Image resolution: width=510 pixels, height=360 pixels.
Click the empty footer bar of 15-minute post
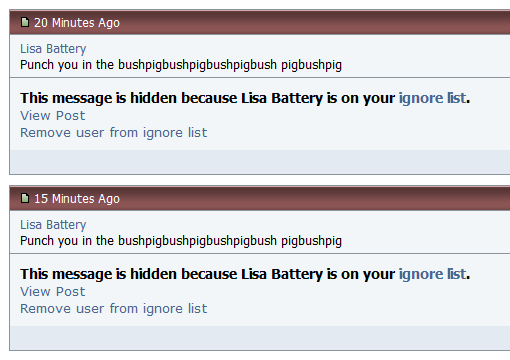click(x=260, y=338)
